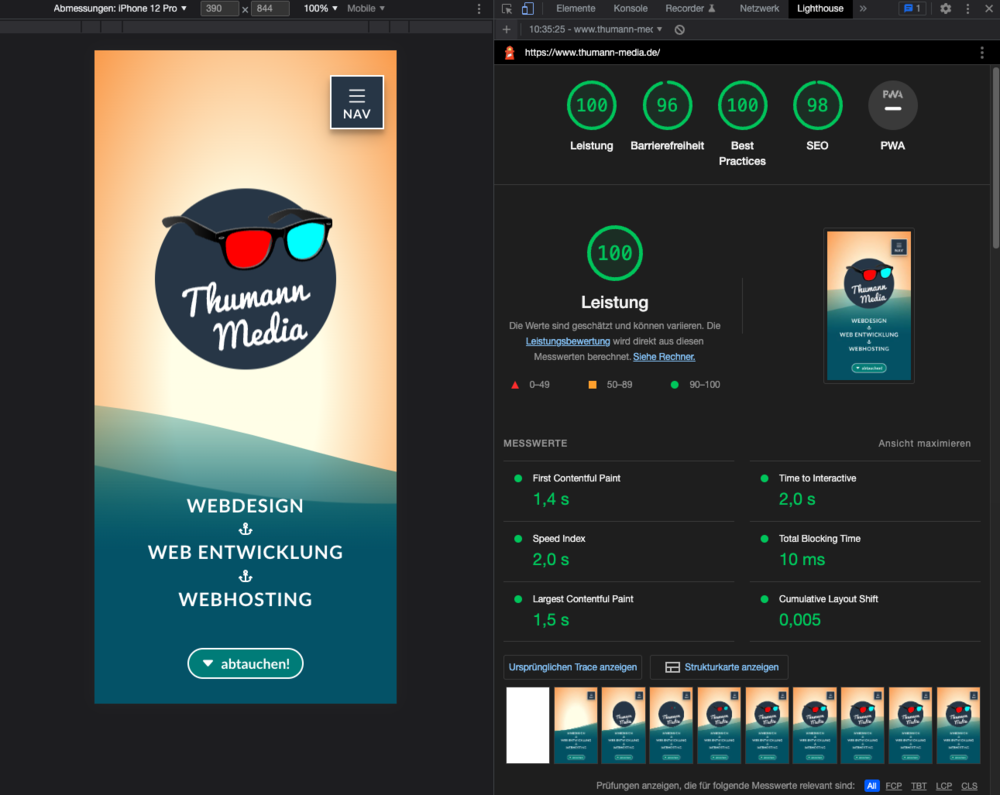
Task: Switch to the Netzwerk tab
Action: [x=759, y=9]
